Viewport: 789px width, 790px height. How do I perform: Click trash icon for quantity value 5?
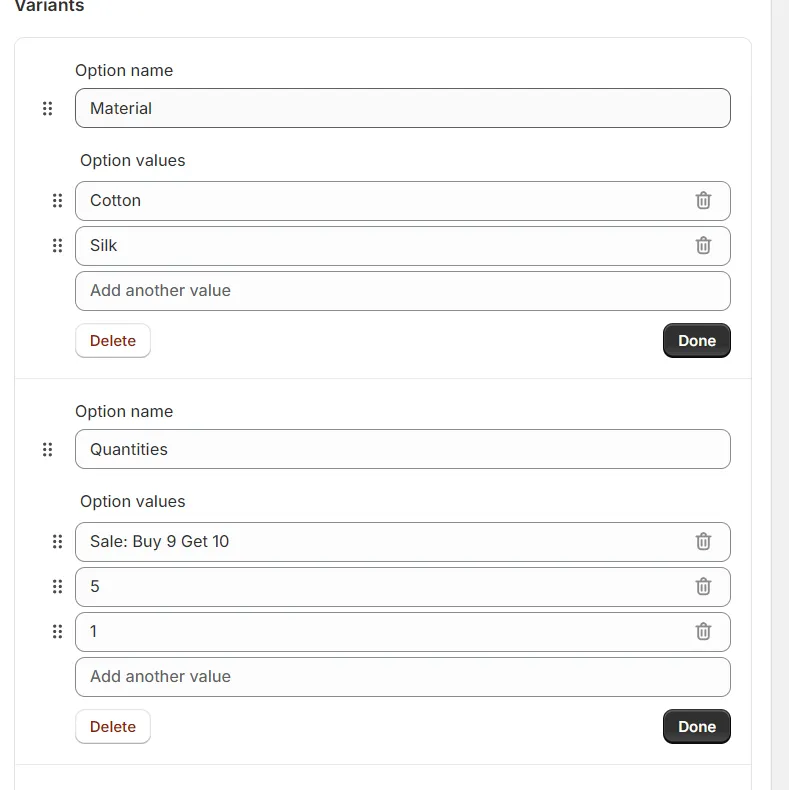pos(703,586)
